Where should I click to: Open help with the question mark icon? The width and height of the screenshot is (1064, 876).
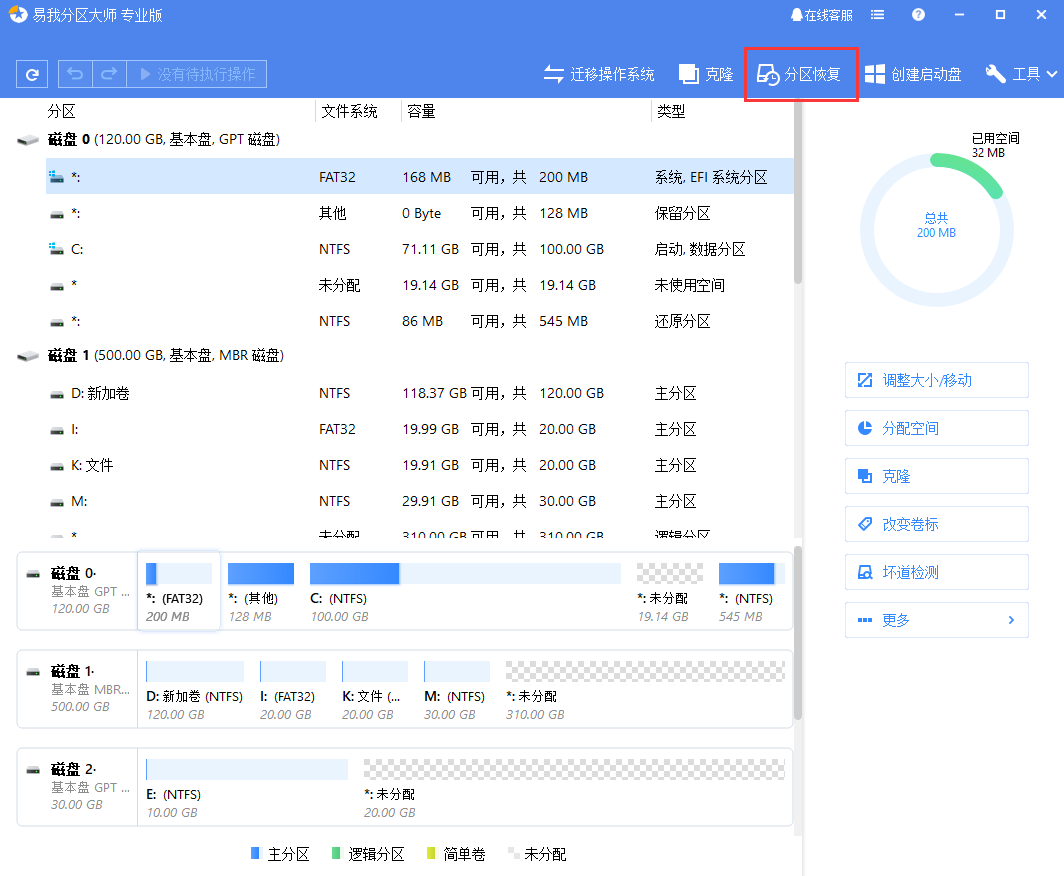coord(918,14)
